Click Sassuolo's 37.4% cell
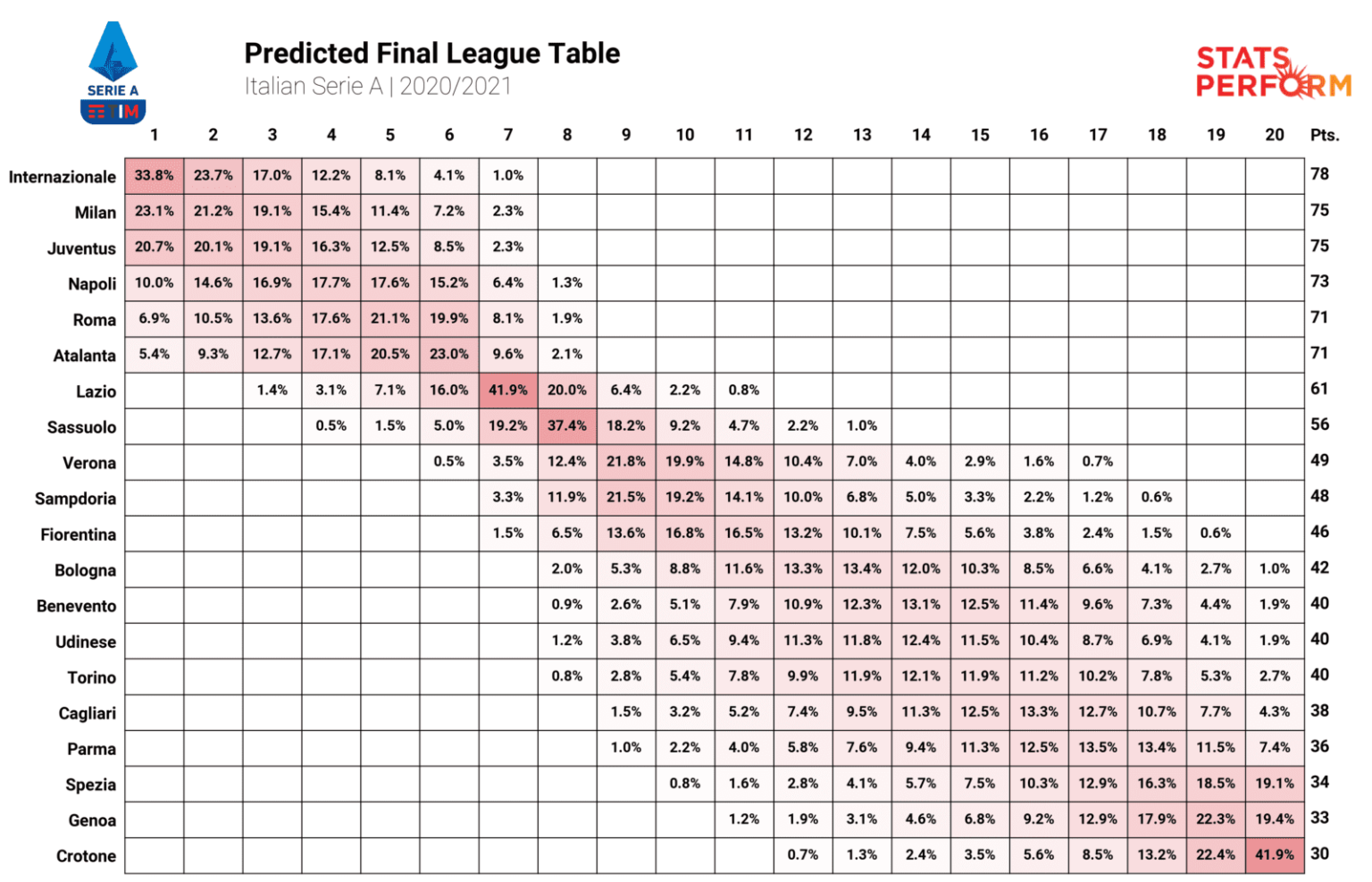Image resolution: width=1372 pixels, height=882 pixels. tap(567, 426)
